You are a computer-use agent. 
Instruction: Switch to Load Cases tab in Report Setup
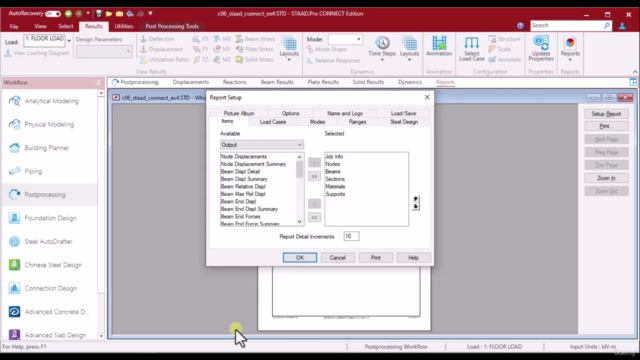pos(273,122)
